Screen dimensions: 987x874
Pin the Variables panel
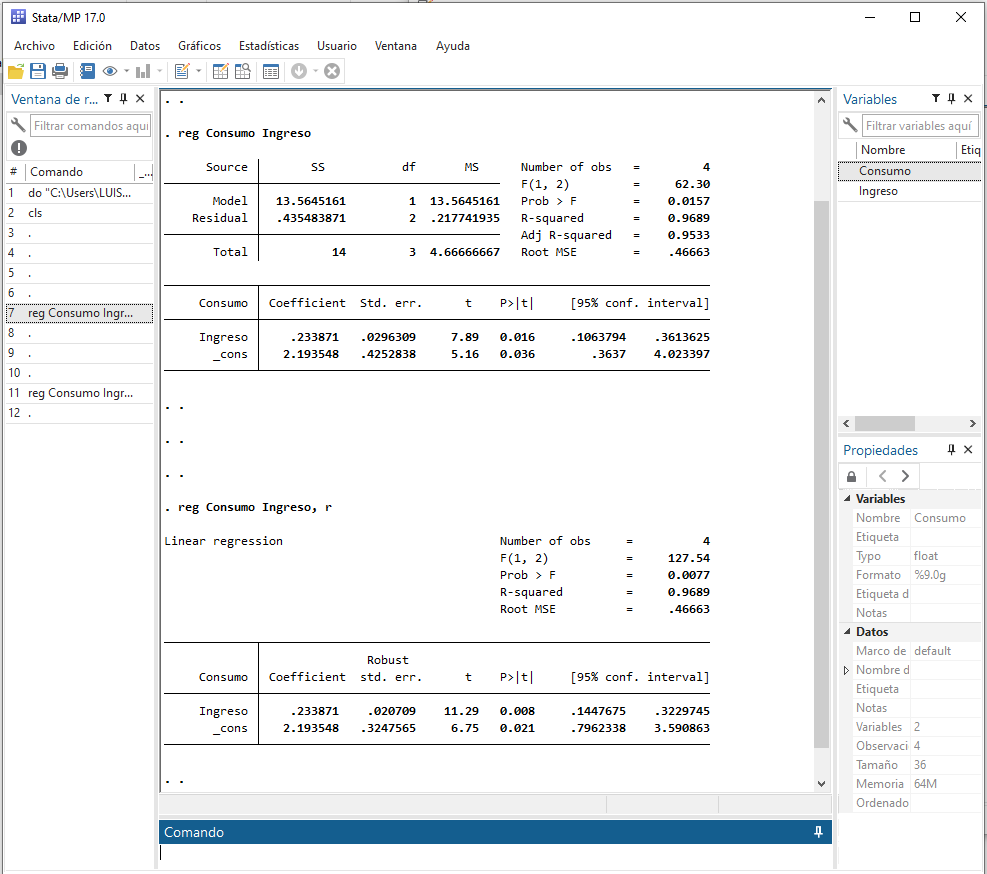pos(951,98)
